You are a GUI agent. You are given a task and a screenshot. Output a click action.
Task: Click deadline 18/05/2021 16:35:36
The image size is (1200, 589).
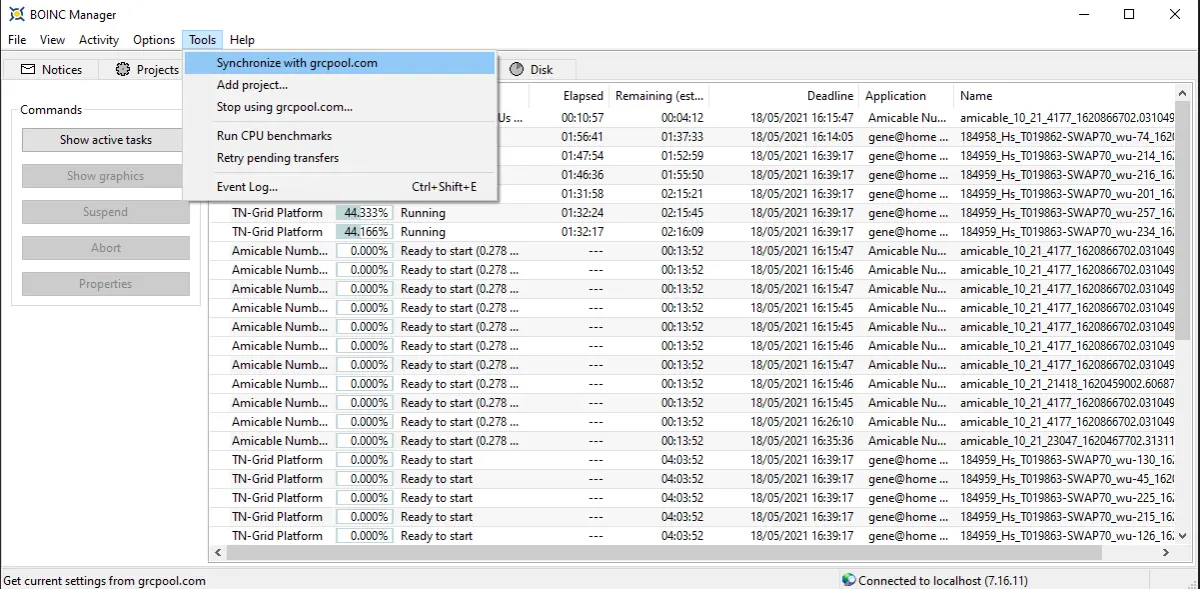tap(802, 441)
